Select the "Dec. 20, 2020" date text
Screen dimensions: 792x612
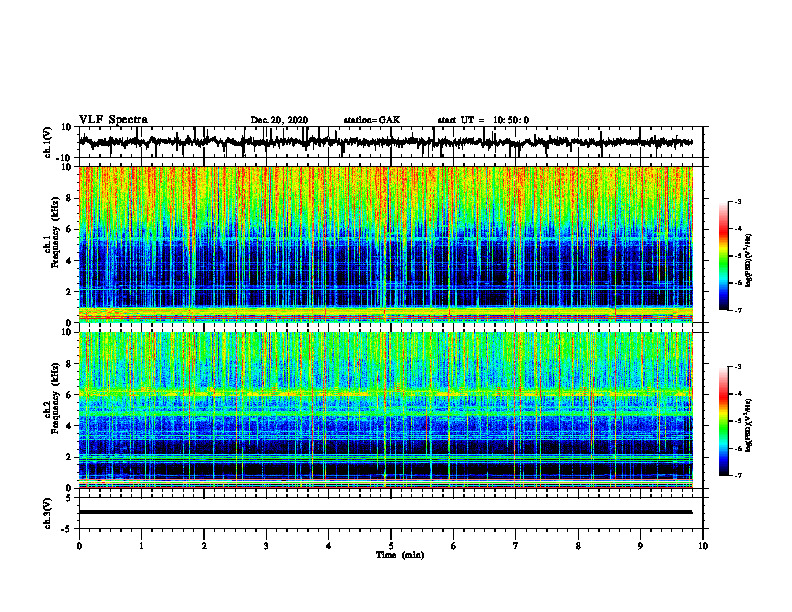279,120
